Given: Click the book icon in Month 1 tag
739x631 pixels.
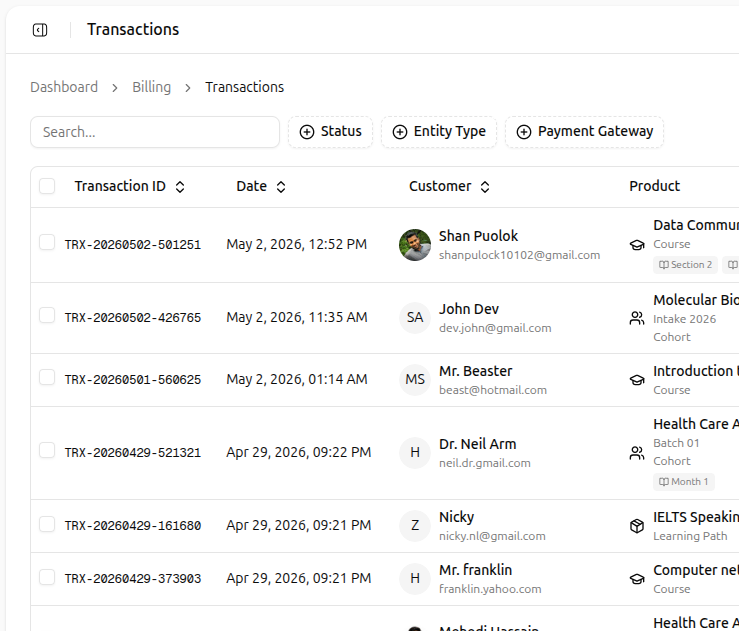Looking at the screenshot, I should 664,482.
